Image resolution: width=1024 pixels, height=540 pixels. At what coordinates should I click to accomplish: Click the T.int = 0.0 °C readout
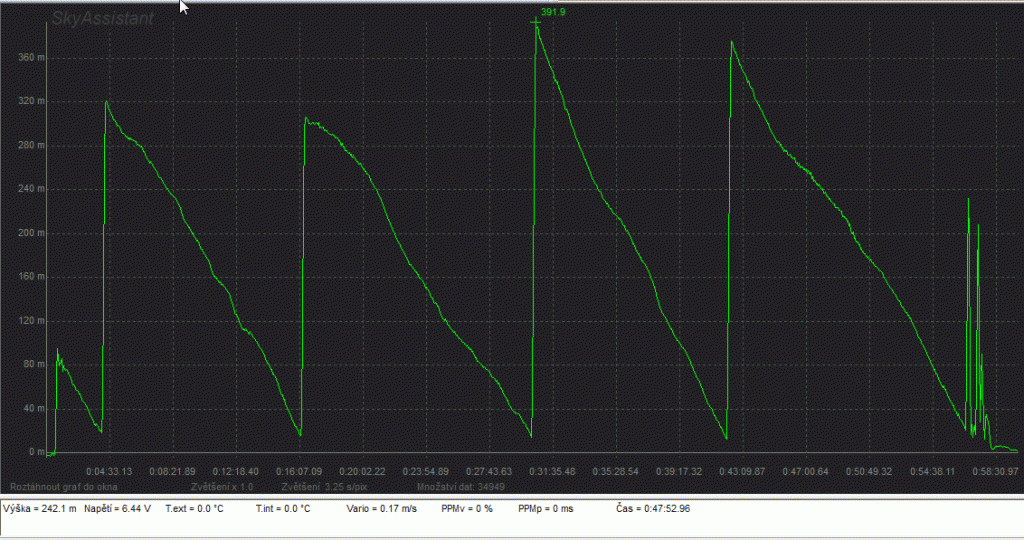tap(283, 509)
